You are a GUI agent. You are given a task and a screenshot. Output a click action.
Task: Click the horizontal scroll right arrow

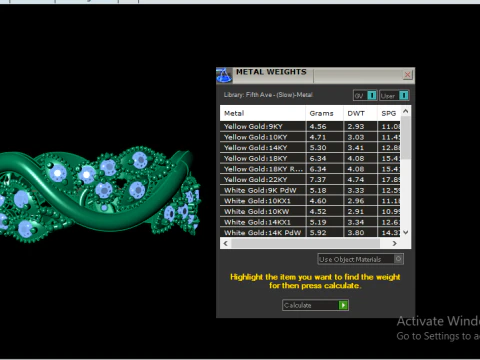[395, 243]
